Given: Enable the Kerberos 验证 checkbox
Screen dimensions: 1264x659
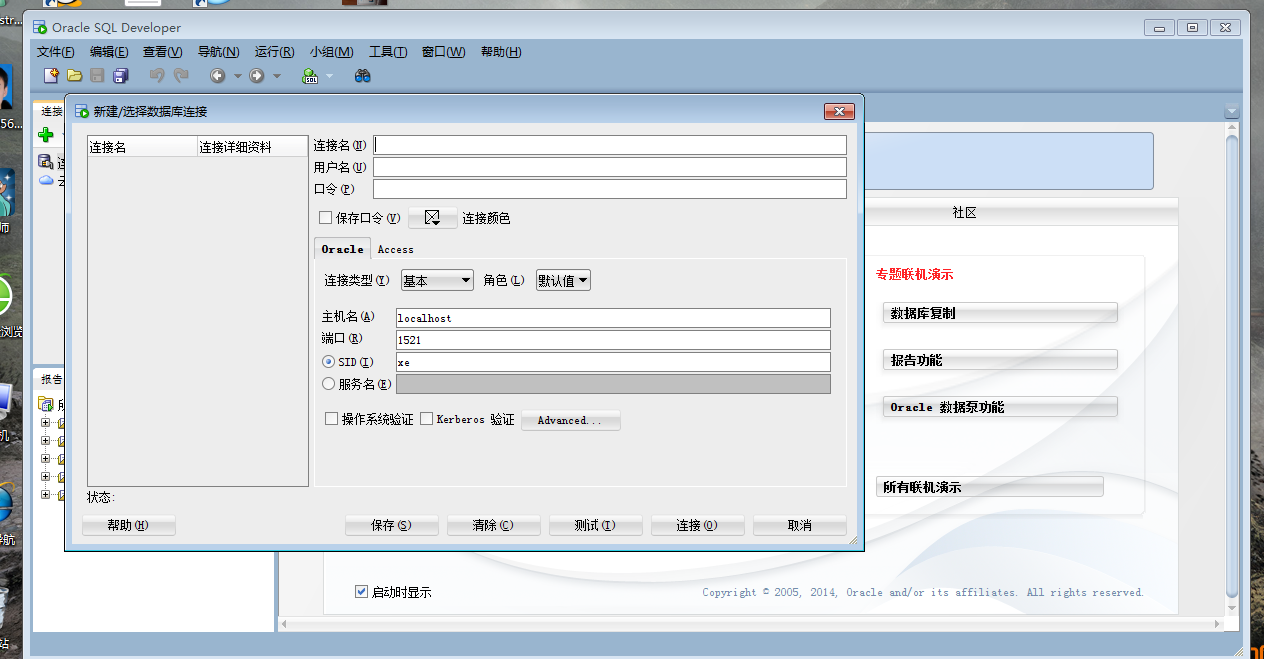Looking at the screenshot, I should point(427,419).
